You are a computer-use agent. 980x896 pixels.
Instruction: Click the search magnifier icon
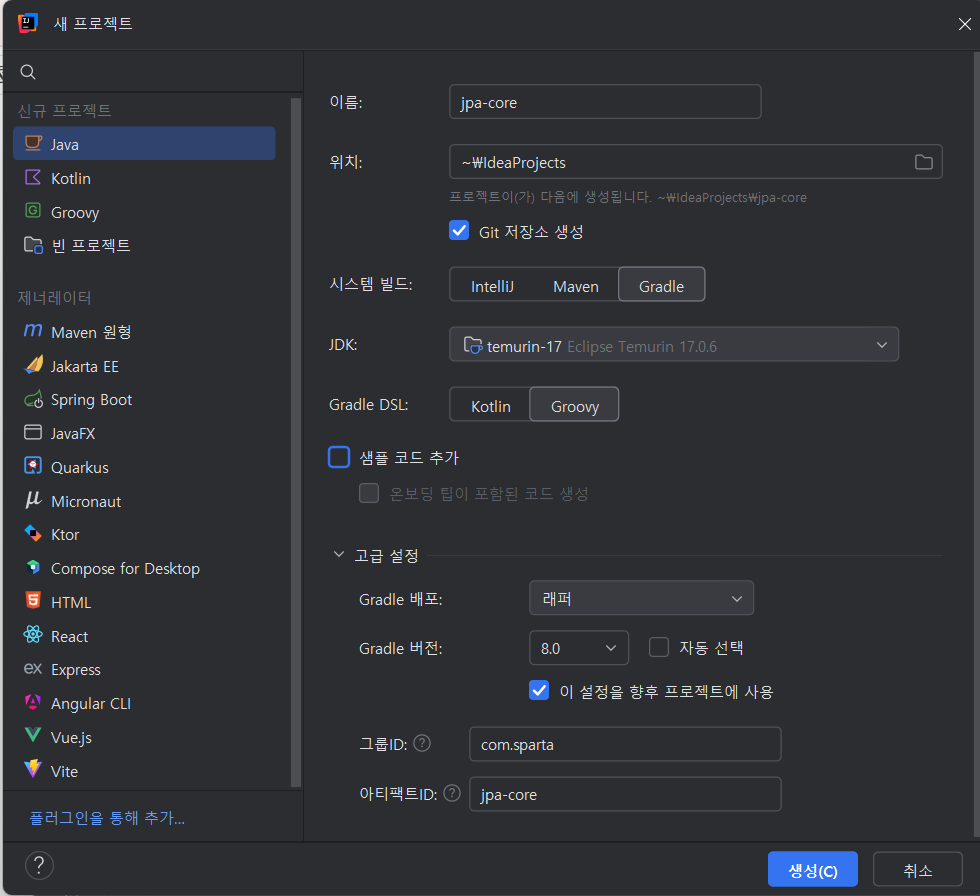tap(28, 72)
